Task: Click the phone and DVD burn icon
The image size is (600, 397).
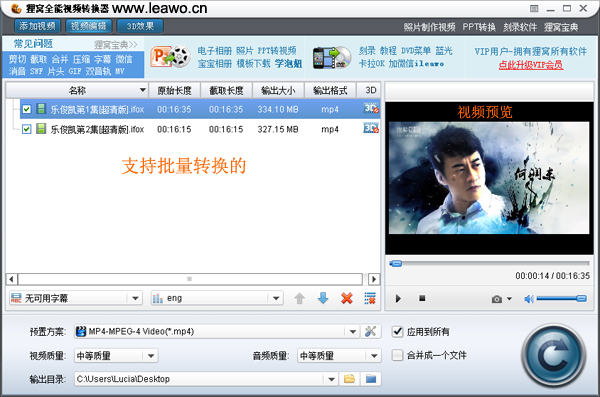Action: pyautogui.click(x=332, y=58)
